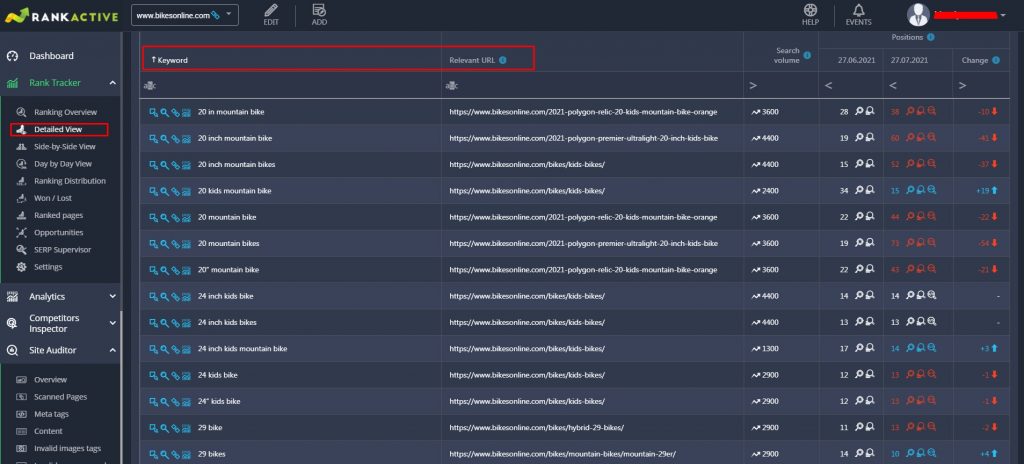Sort by the 27.07.2021 column header
1024x464 pixels.
[909, 60]
